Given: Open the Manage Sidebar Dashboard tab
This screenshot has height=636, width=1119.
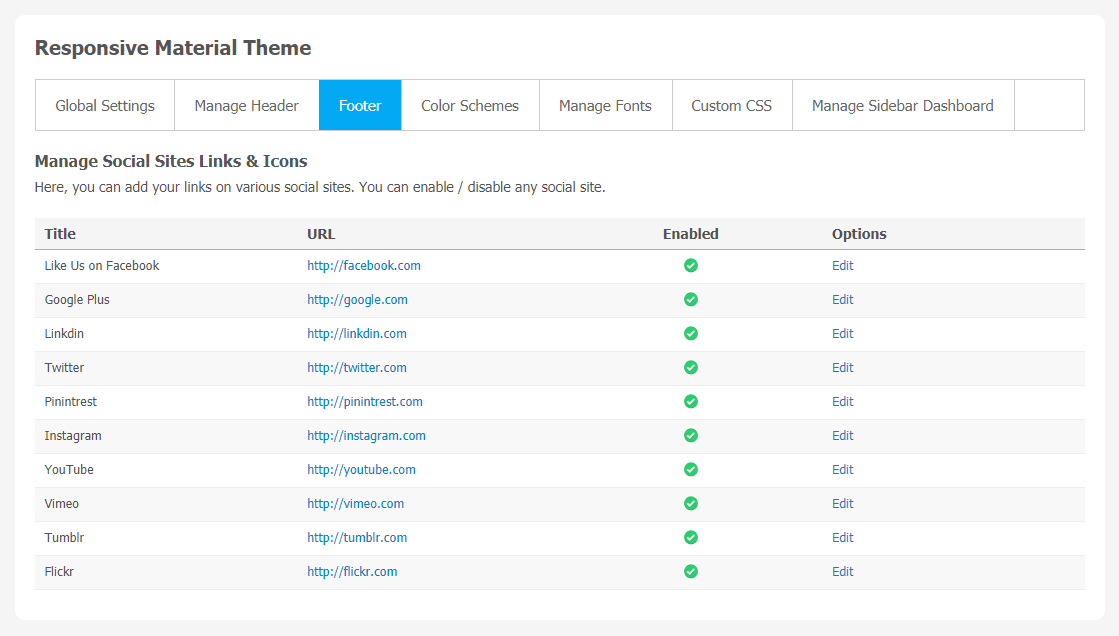Looking at the screenshot, I should [903, 106].
